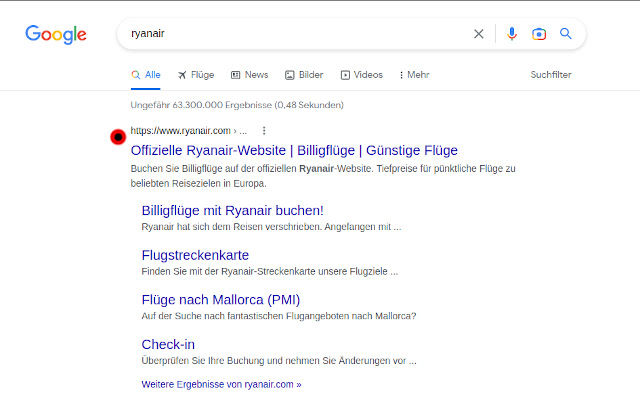Click the magnifying glass search button
Viewport: 640px width, 400px height.
point(566,33)
